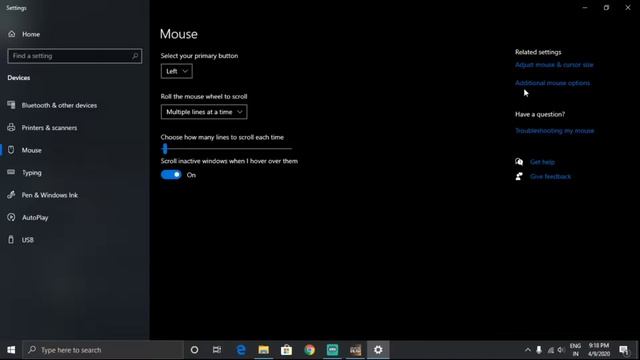Click the search magnifier in Find a setting
The image size is (640, 360).
(x=135, y=56)
